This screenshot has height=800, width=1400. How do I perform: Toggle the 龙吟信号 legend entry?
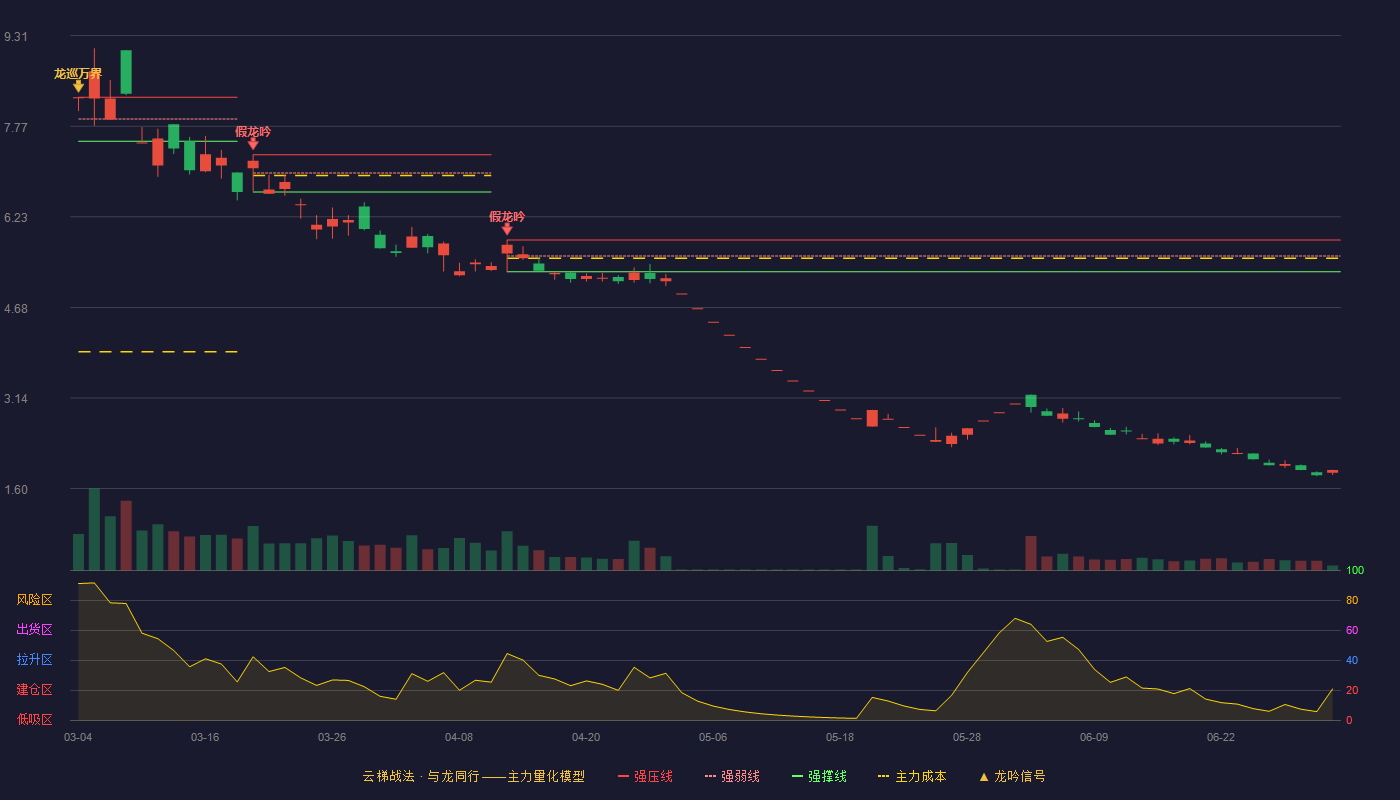[x=1012, y=776]
